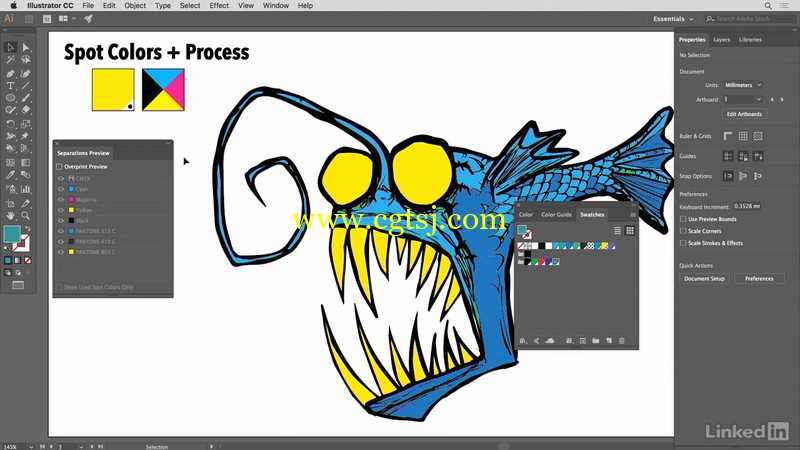800x450 pixels.
Task: Select the Curvature tool
Action: (x=26, y=73)
